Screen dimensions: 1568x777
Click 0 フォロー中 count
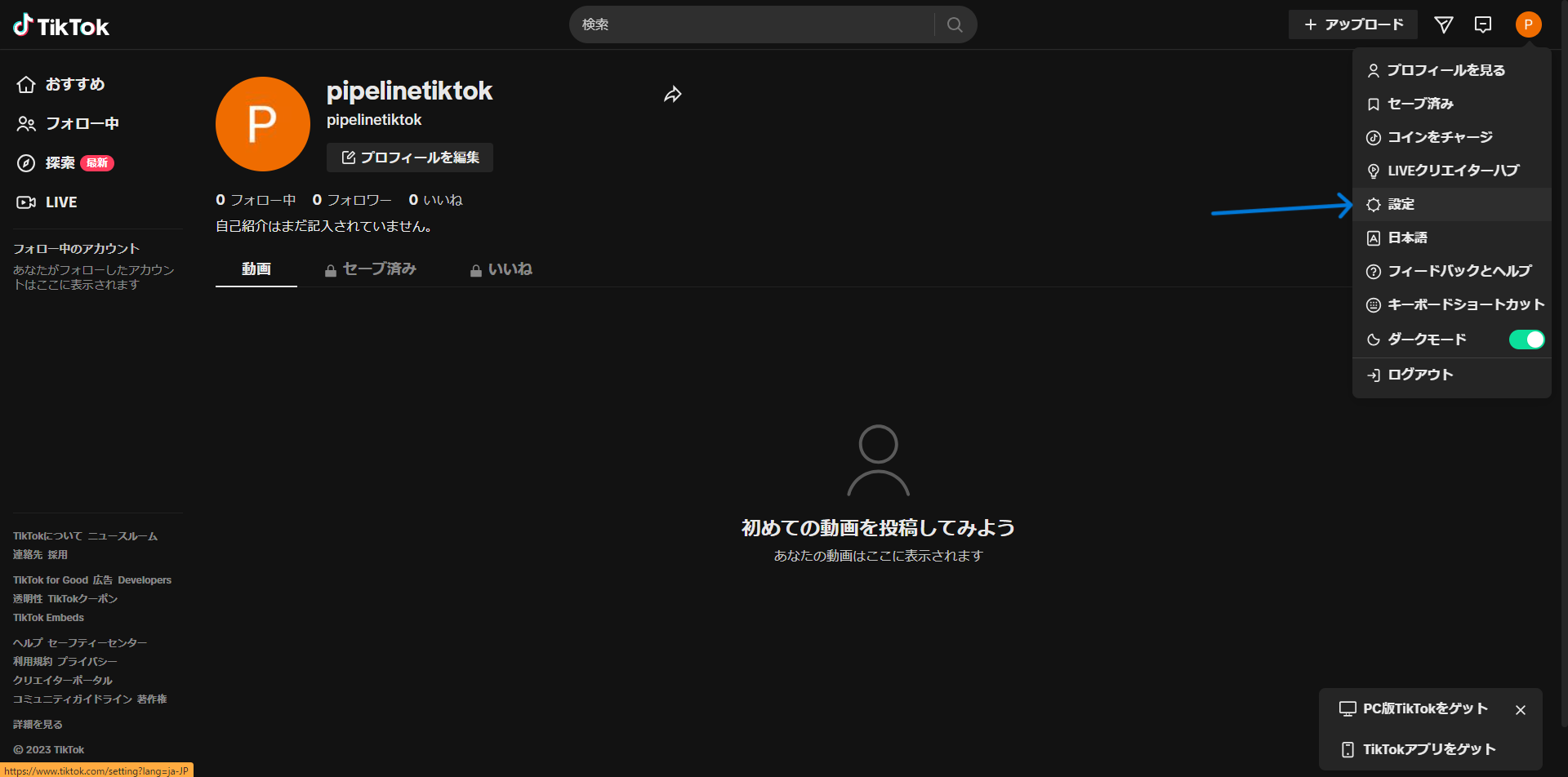[256, 200]
